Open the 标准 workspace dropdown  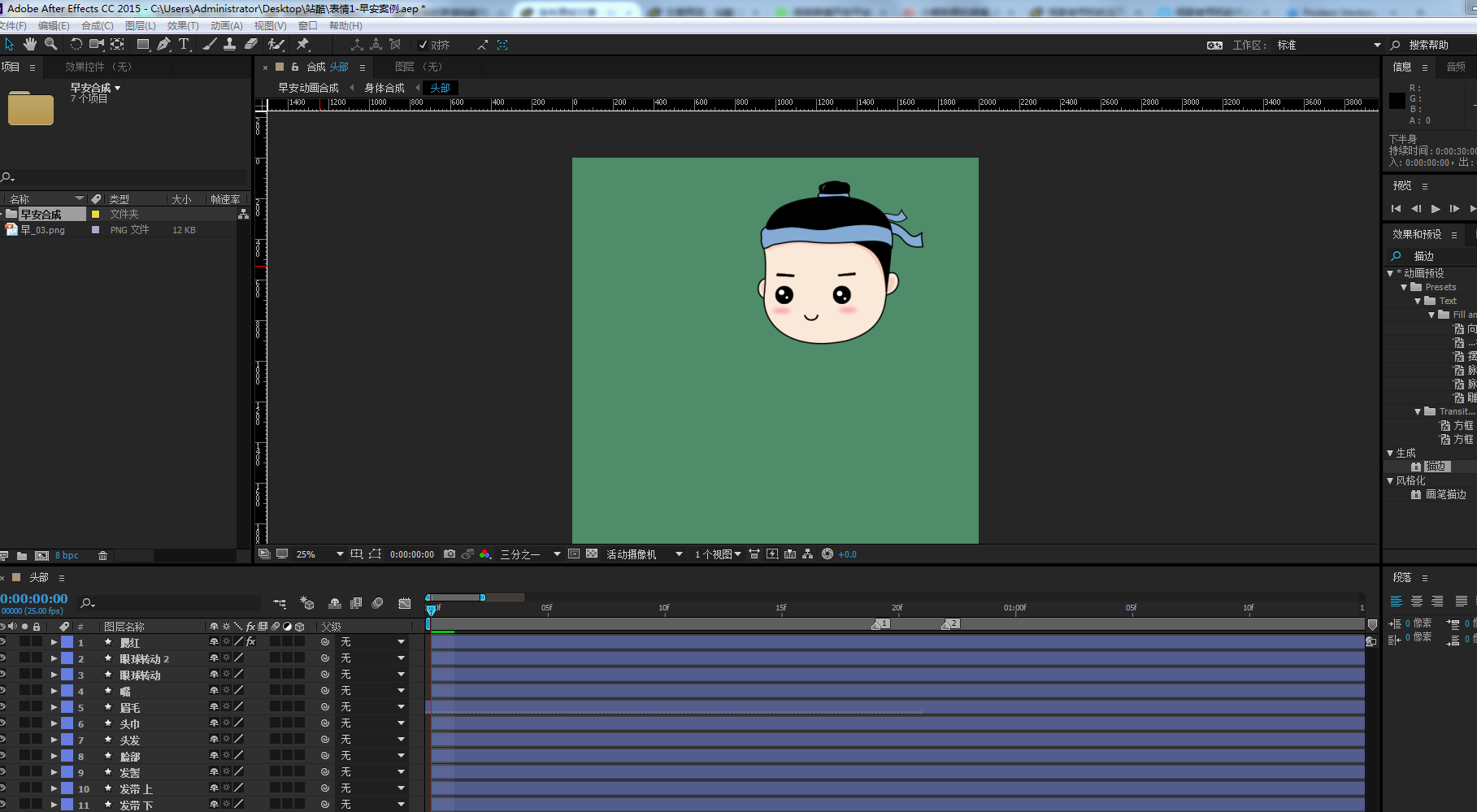pyautogui.click(x=1328, y=46)
